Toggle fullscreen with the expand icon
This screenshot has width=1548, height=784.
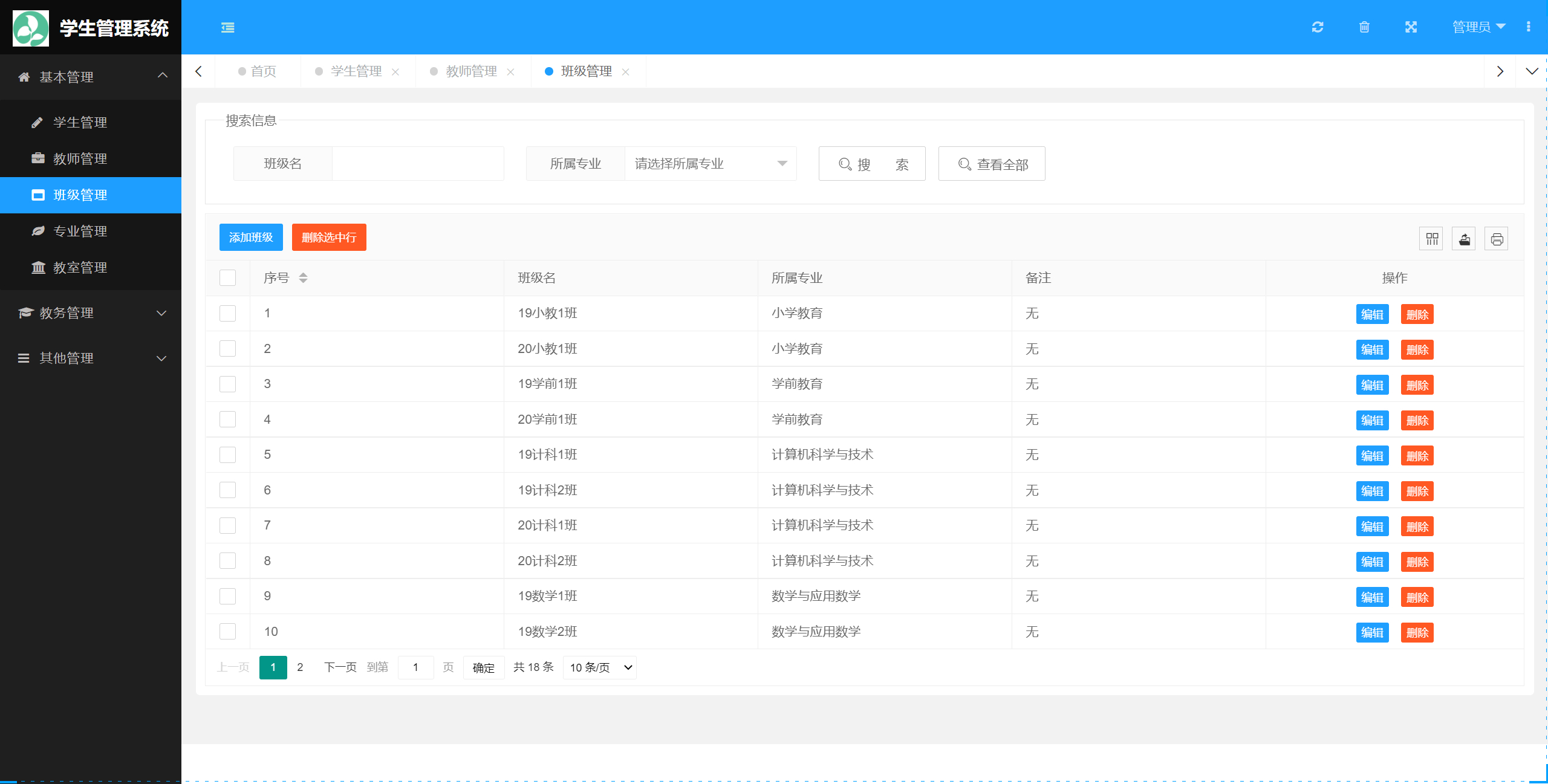1411,27
